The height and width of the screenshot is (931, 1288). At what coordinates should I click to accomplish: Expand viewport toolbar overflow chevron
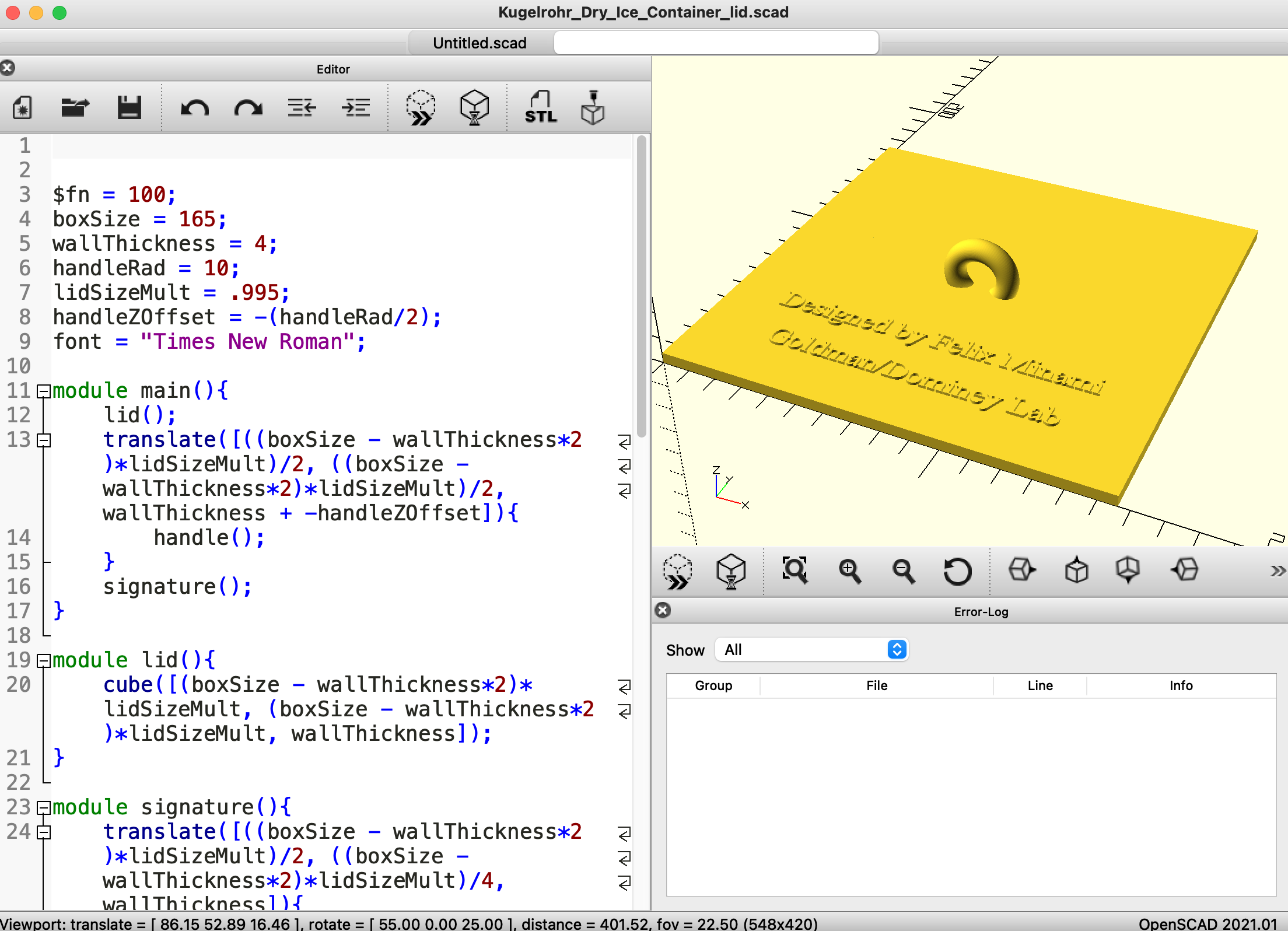[1277, 570]
